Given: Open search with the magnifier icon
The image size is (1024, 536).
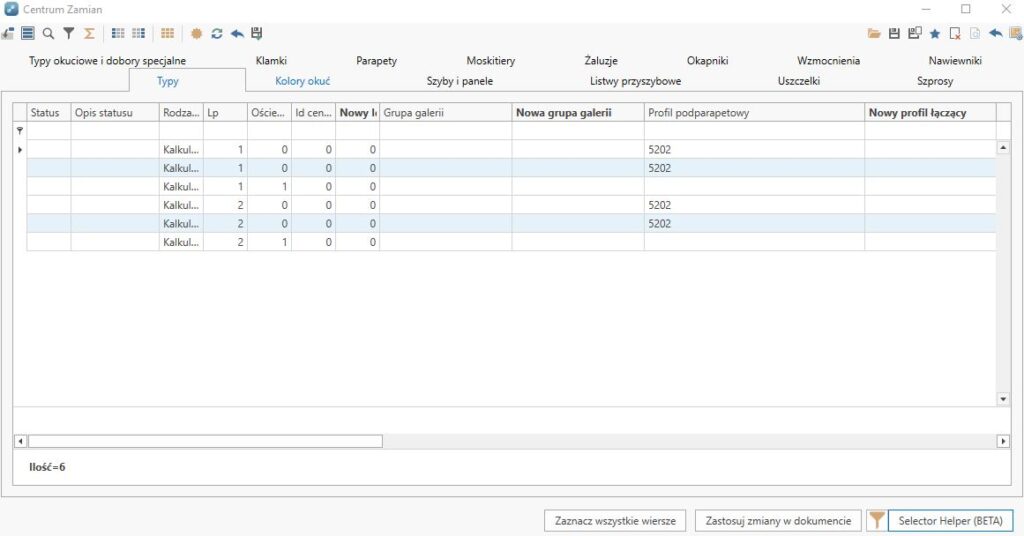Looking at the screenshot, I should pos(48,33).
